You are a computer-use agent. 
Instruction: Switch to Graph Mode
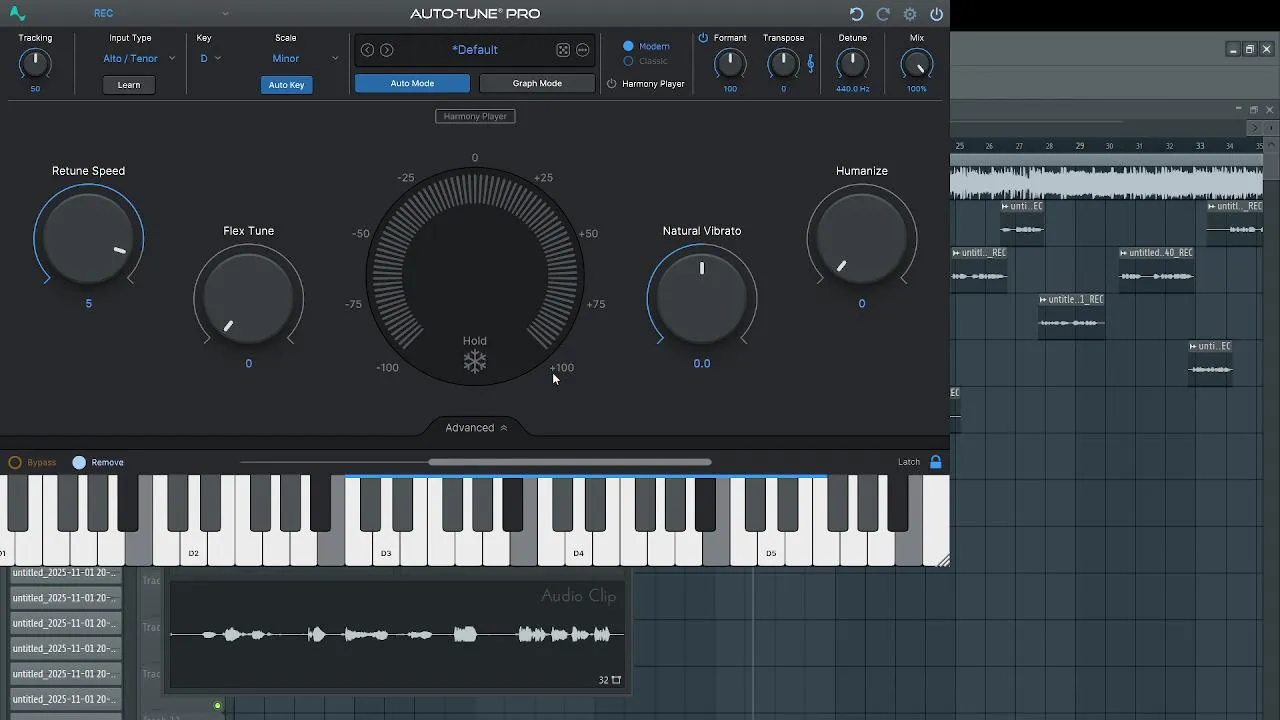[x=537, y=84]
